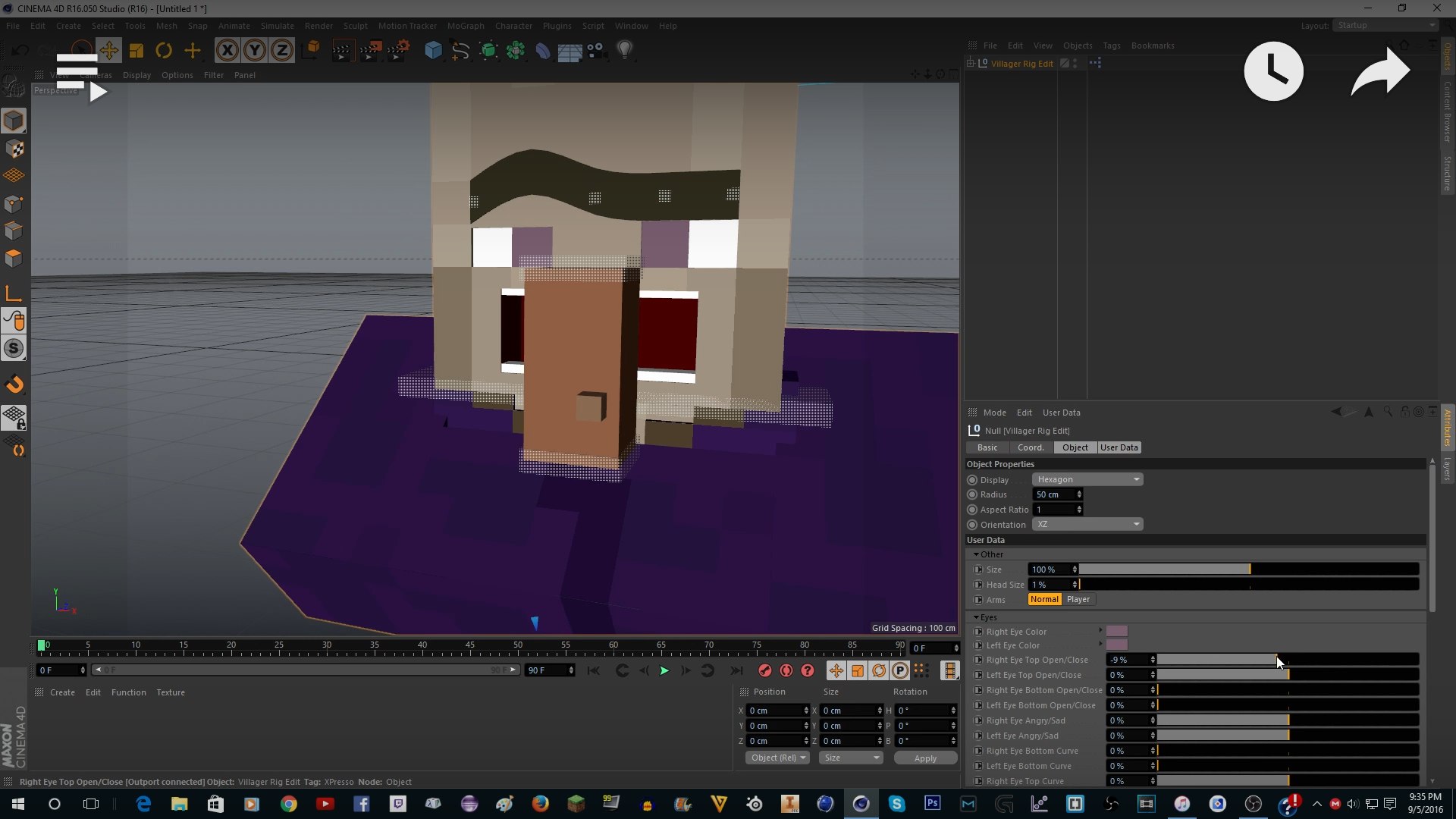1456x819 pixels.
Task: Click Render View clapperboard icon
Action: (342, 51)
